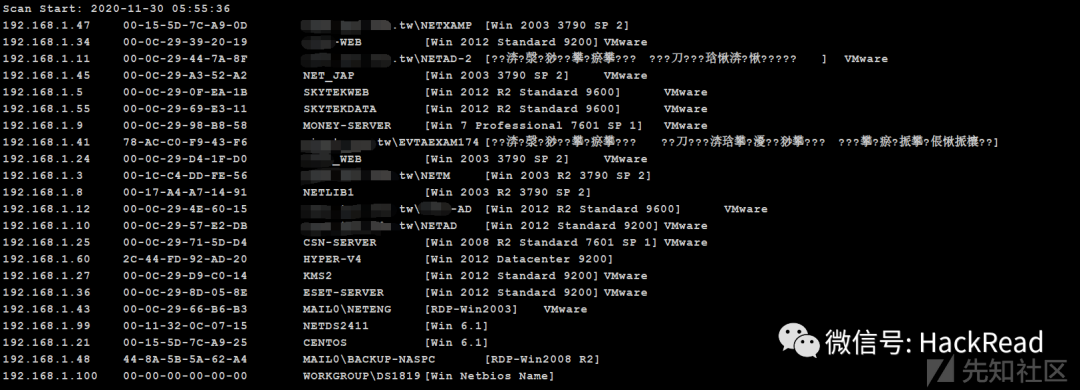This screenshot has width=1080, height=390.
Task: Click VMware label on 192.168.1.5 row
Action: click(685, 92)
